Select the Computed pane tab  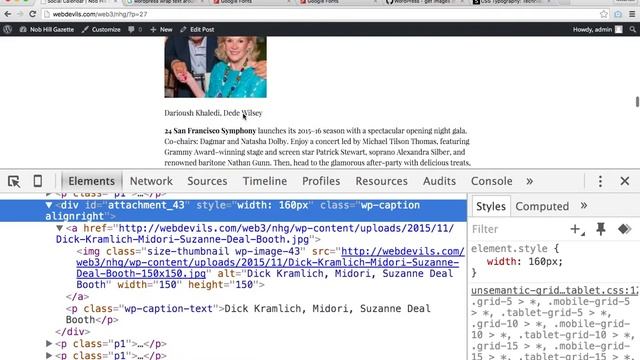coord(542,206)
